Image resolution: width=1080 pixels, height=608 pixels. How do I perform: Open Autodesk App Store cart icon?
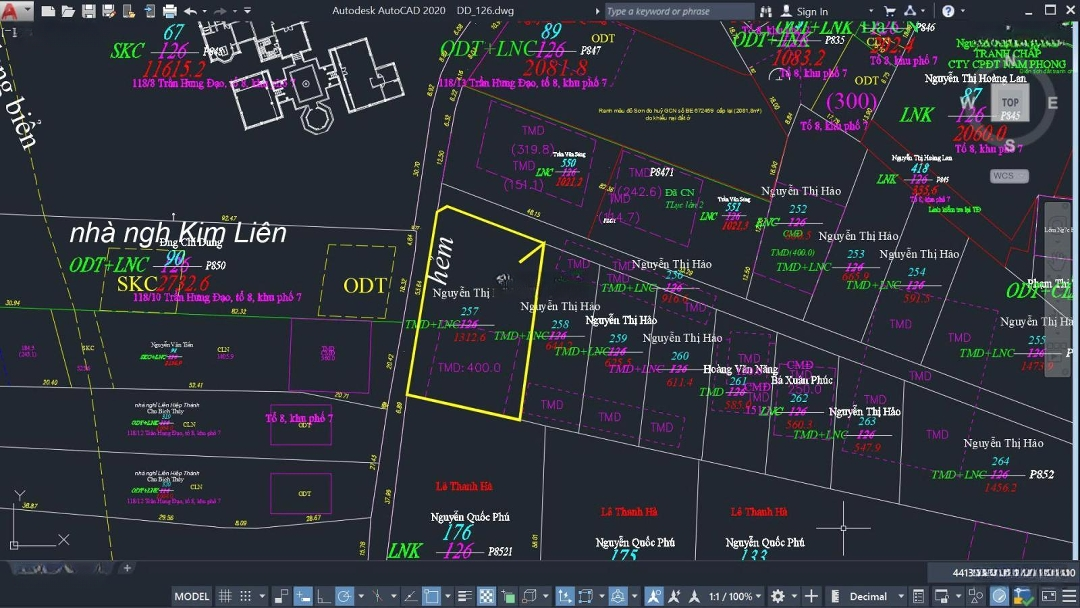(890, 11)
